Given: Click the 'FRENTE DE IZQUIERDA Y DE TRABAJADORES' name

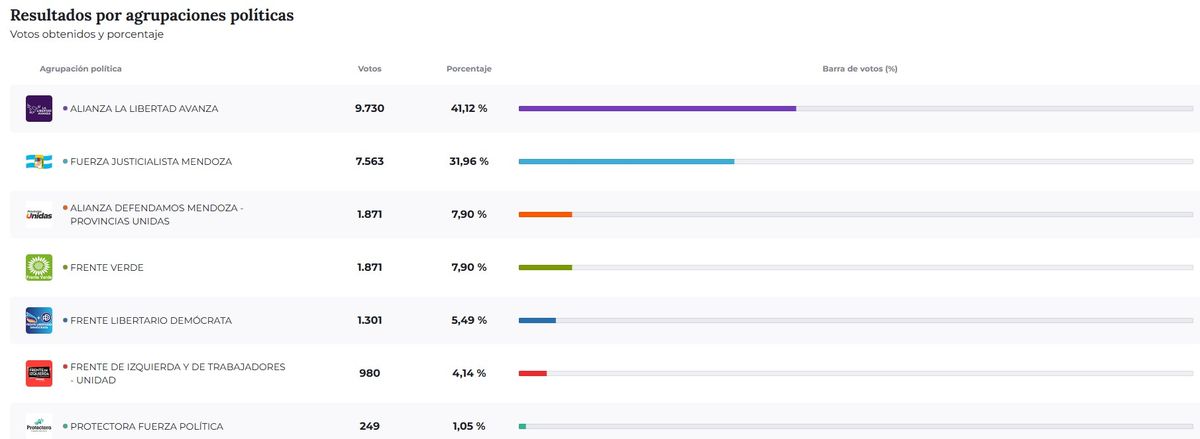Looking at the screenshot, I should point(177,367).
